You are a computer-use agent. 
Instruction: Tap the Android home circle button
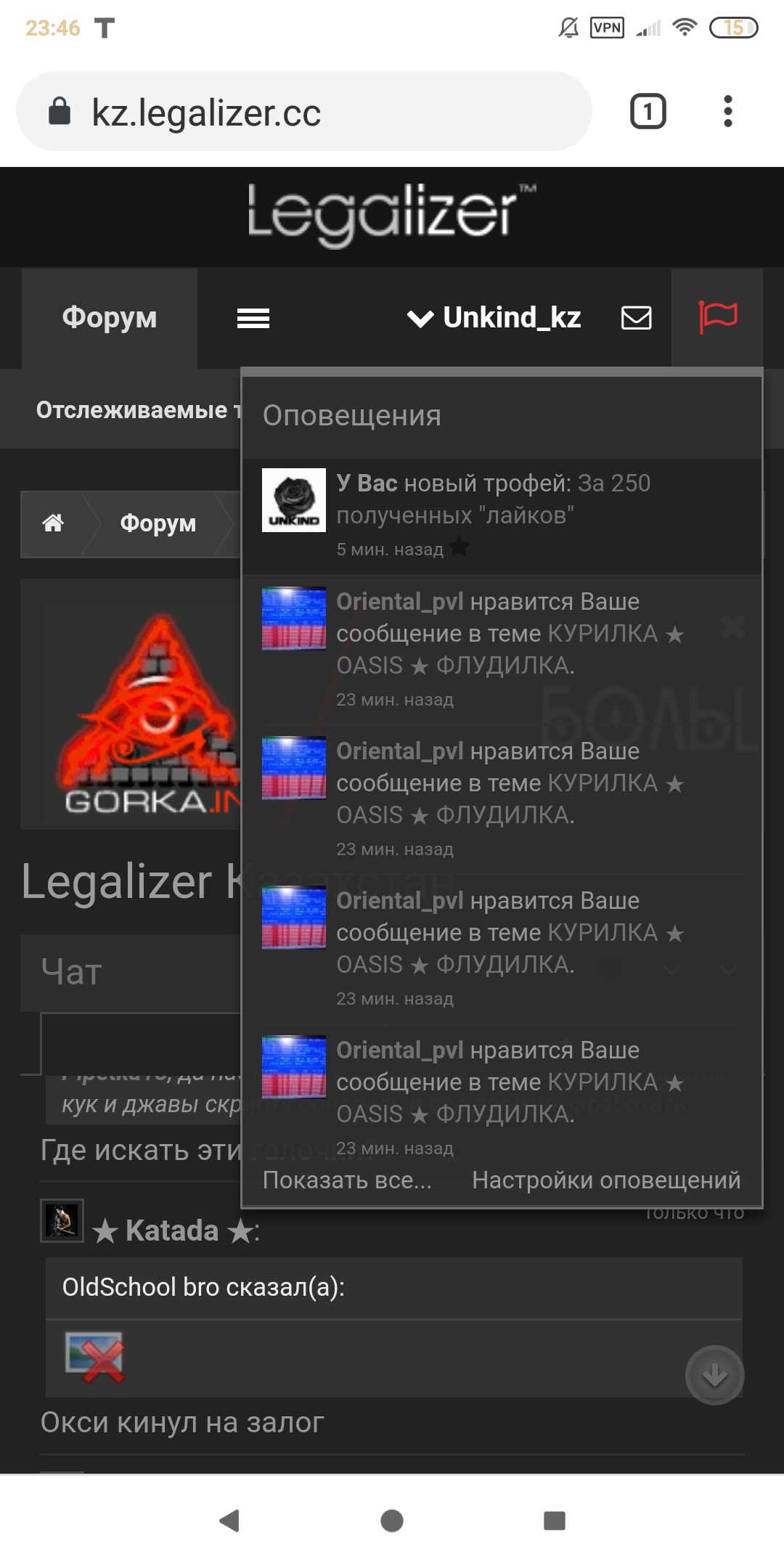point(392,1520)
